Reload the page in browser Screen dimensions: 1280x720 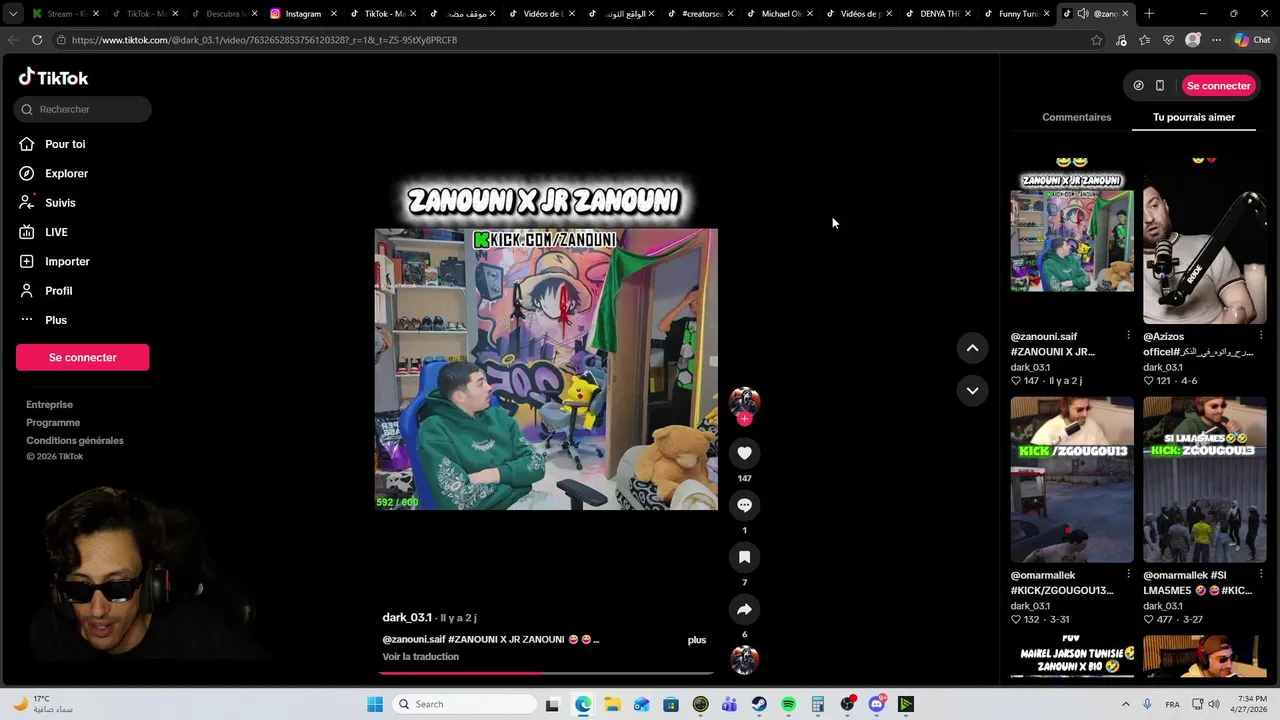(37, 40)
